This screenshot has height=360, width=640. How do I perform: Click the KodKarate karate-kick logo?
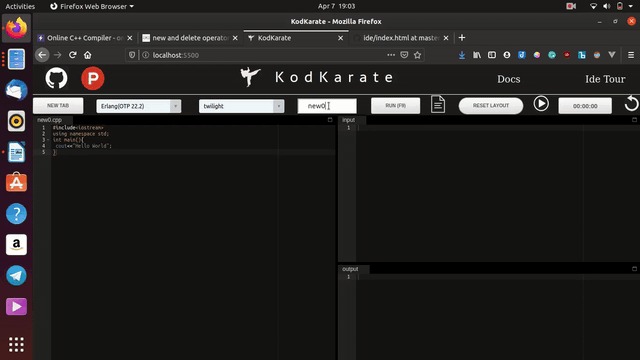(250, 77)
